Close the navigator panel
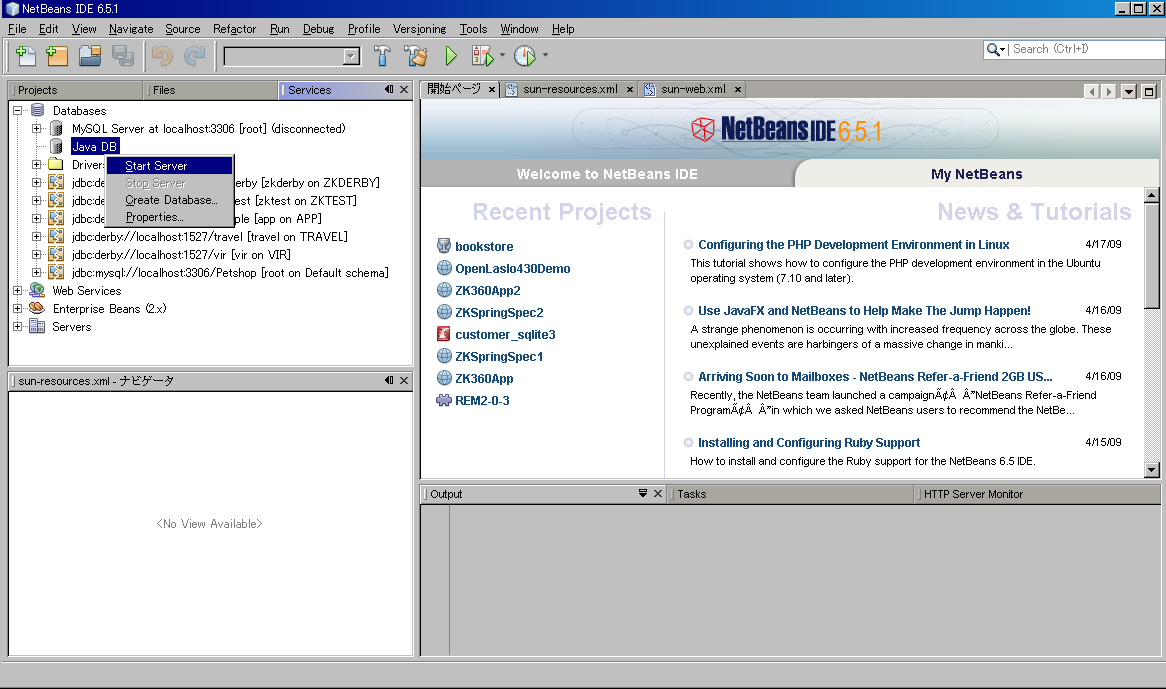 point(404,381)
